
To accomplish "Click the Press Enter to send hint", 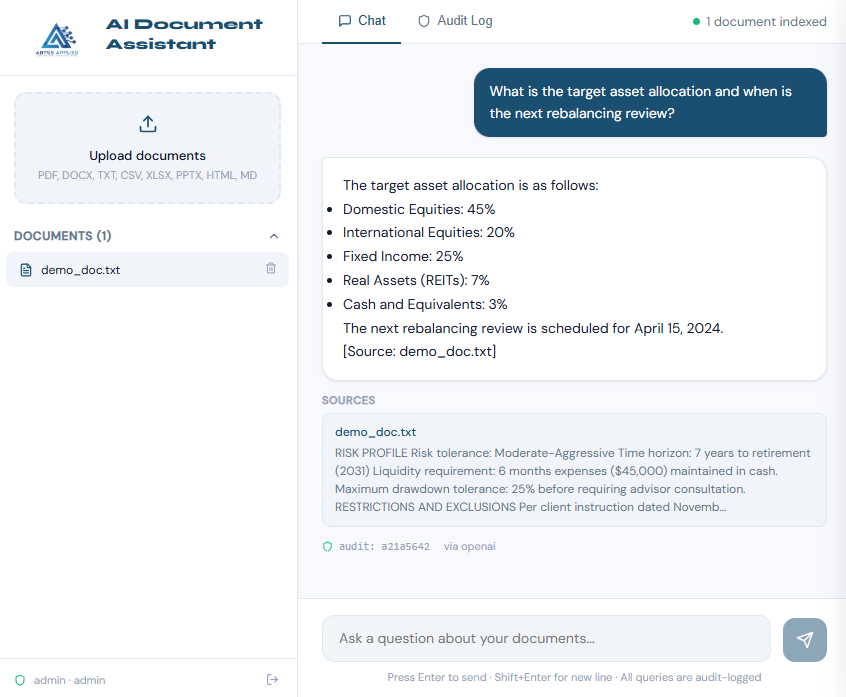I will [574, 677].
